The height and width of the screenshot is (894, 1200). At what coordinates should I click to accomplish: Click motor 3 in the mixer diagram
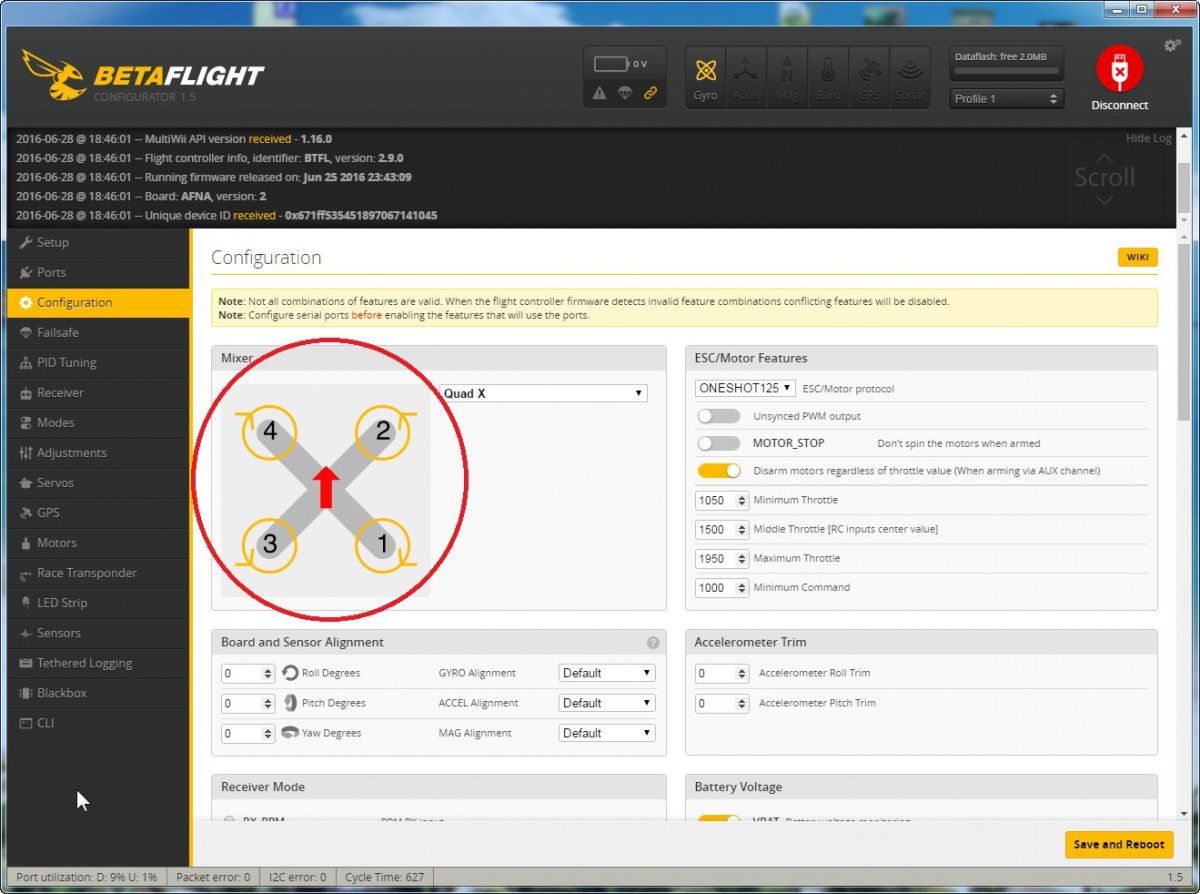pos(270,544)
